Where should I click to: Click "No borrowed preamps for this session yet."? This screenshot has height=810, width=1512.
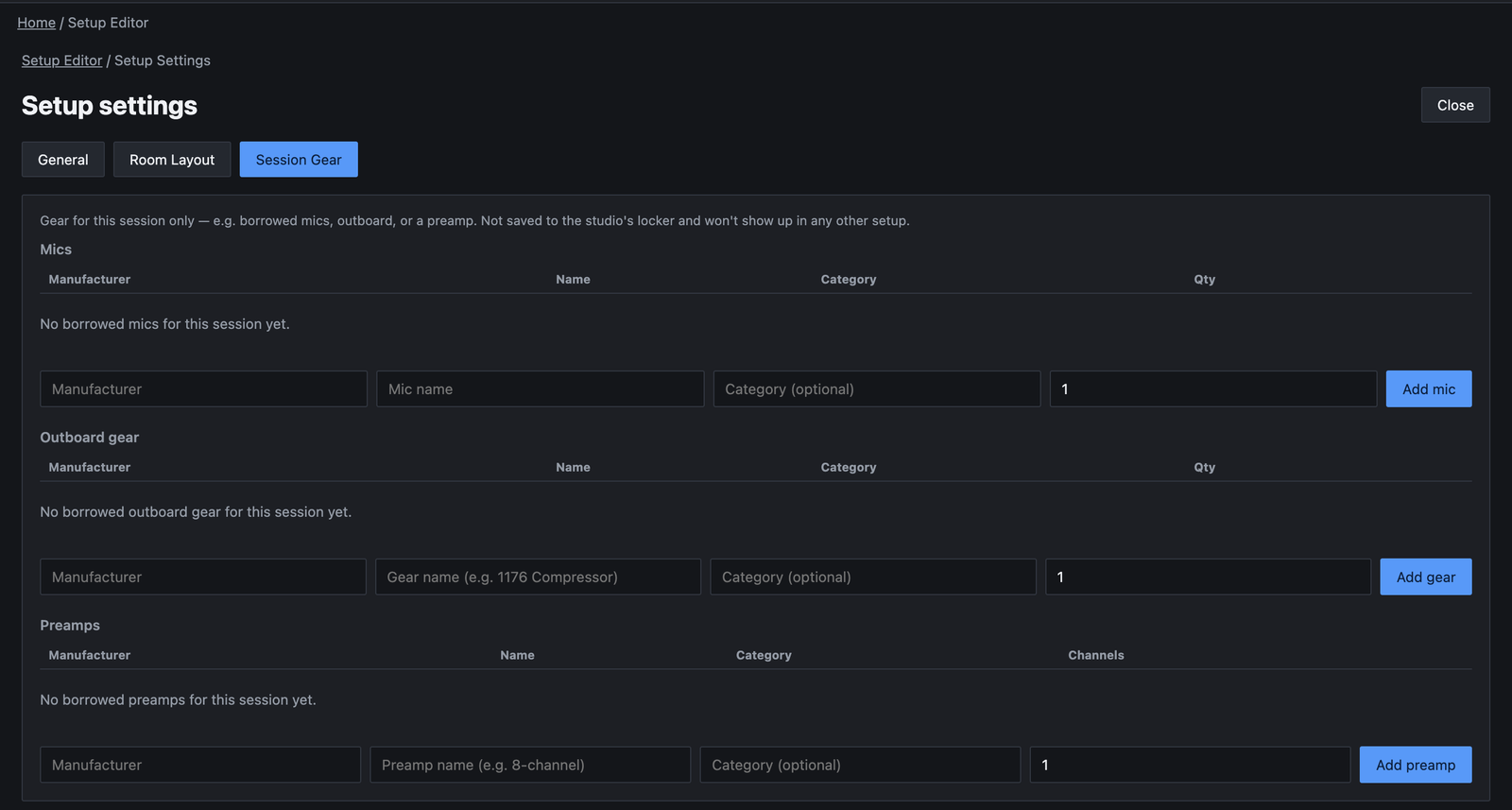click(x=178, y=700)
